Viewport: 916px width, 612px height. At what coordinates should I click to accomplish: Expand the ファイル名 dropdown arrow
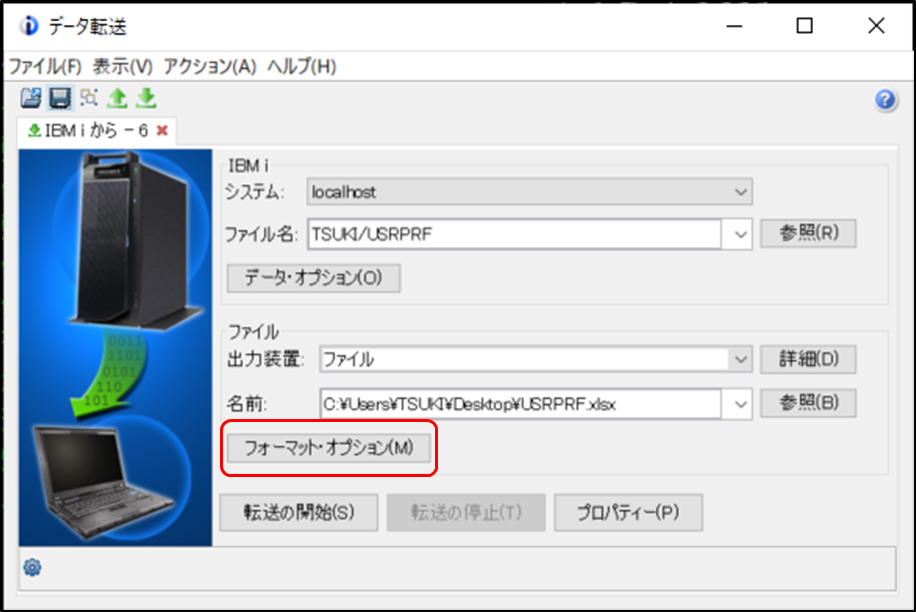pyautogui.click(x=740, y=234)
